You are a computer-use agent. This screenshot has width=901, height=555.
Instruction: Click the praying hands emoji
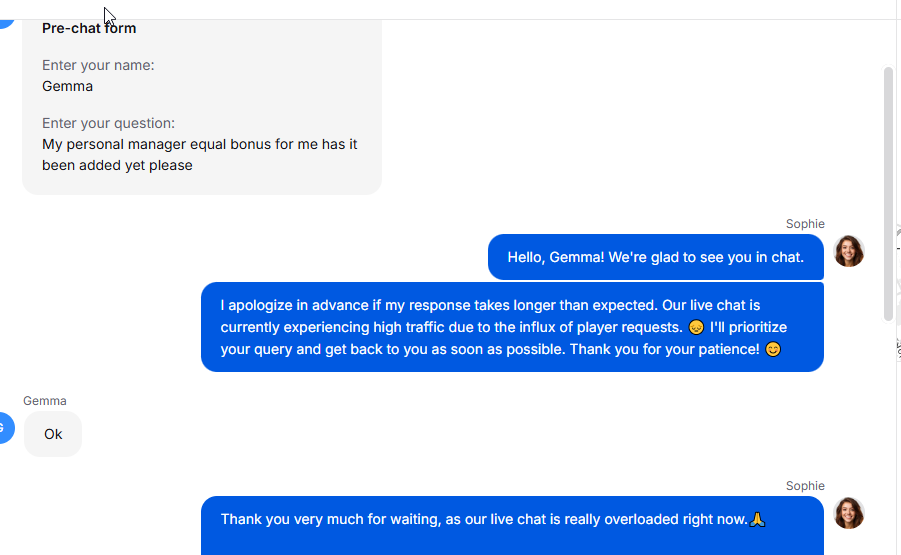click(758, 519)
